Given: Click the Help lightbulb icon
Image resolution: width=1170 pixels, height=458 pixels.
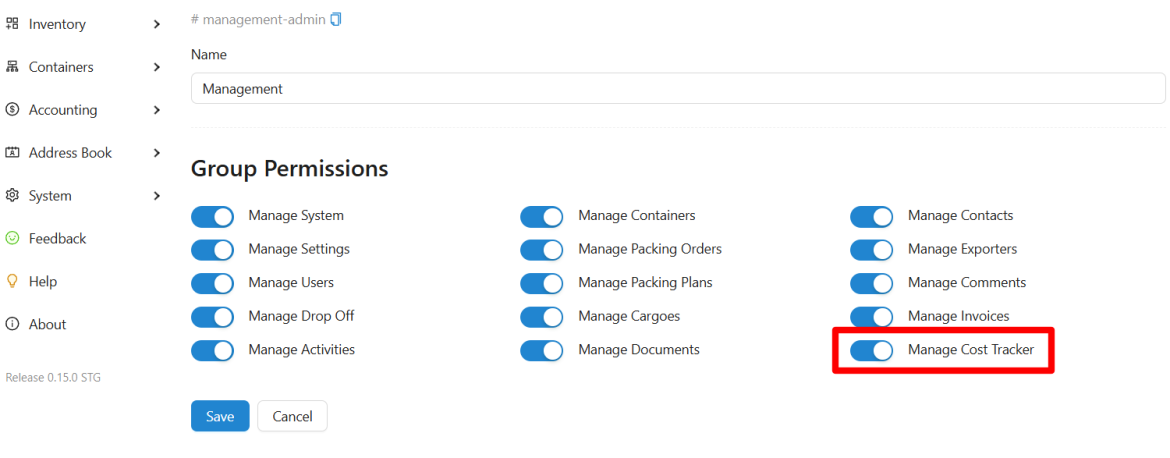Looking at the screenshot, I should pyautogui.click(x=12, y=281).
